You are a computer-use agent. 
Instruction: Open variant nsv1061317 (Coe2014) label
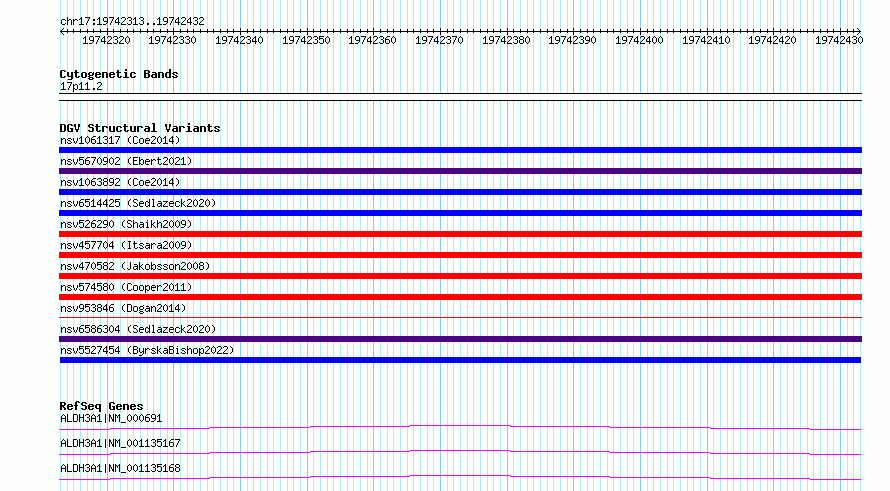(120, 140)
